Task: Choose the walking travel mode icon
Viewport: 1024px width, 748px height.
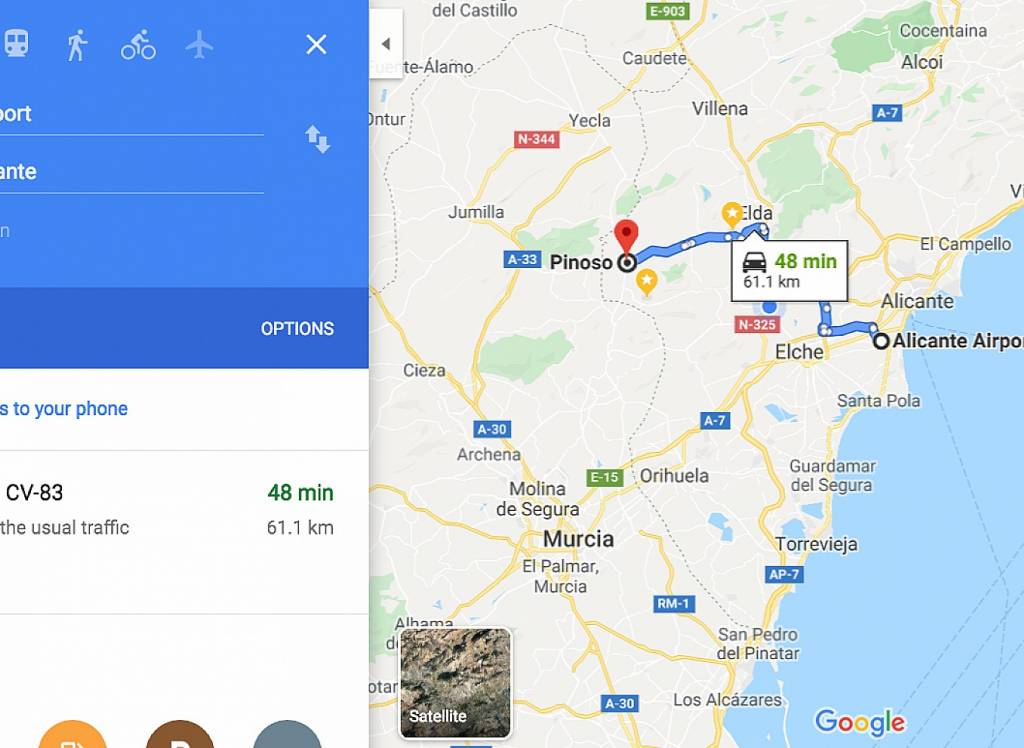Action: [77, 45]
